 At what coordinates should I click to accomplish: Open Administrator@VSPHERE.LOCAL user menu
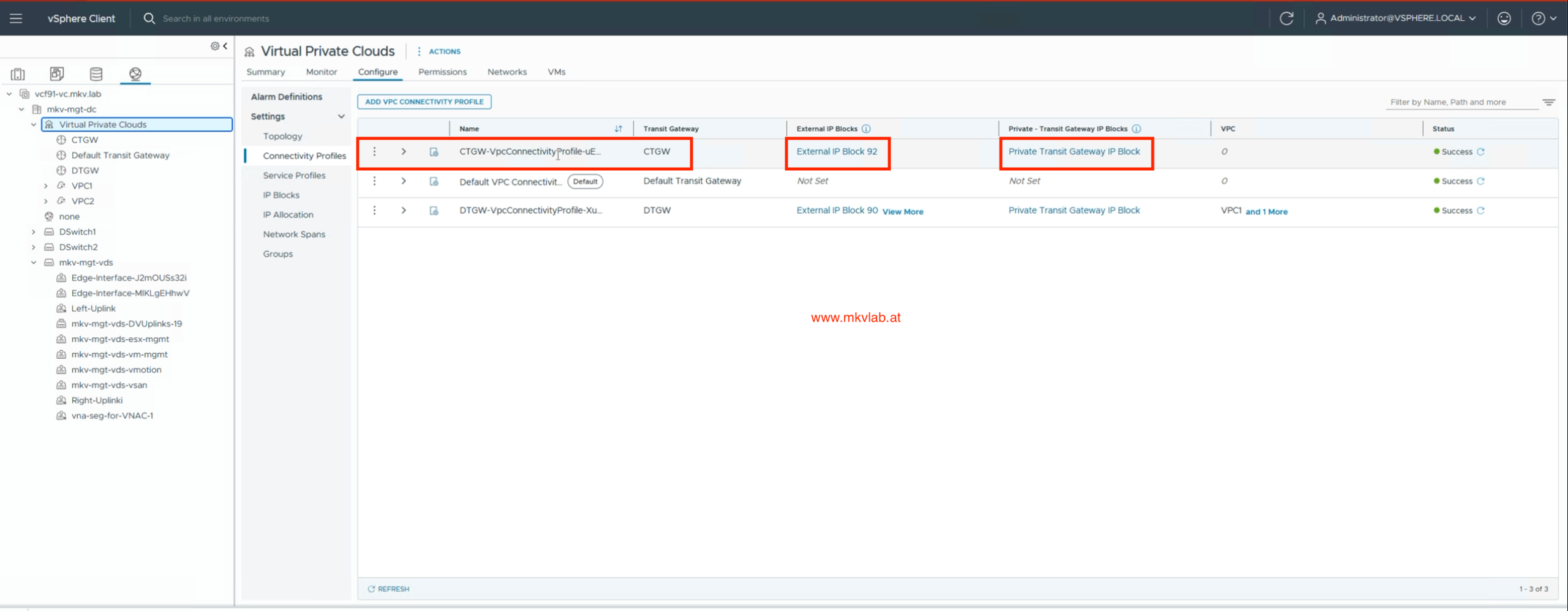pyautogui.click(x=1395, y=18)
